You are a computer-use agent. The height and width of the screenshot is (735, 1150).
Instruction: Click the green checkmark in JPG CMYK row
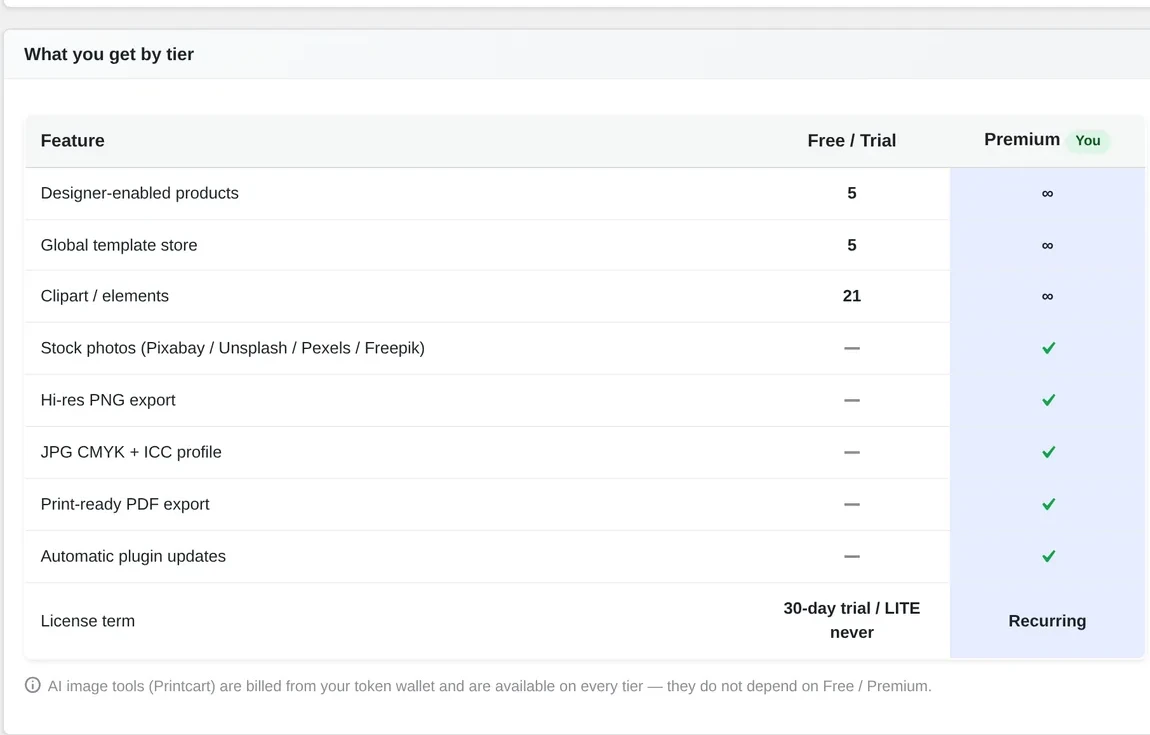[1049, 452]
